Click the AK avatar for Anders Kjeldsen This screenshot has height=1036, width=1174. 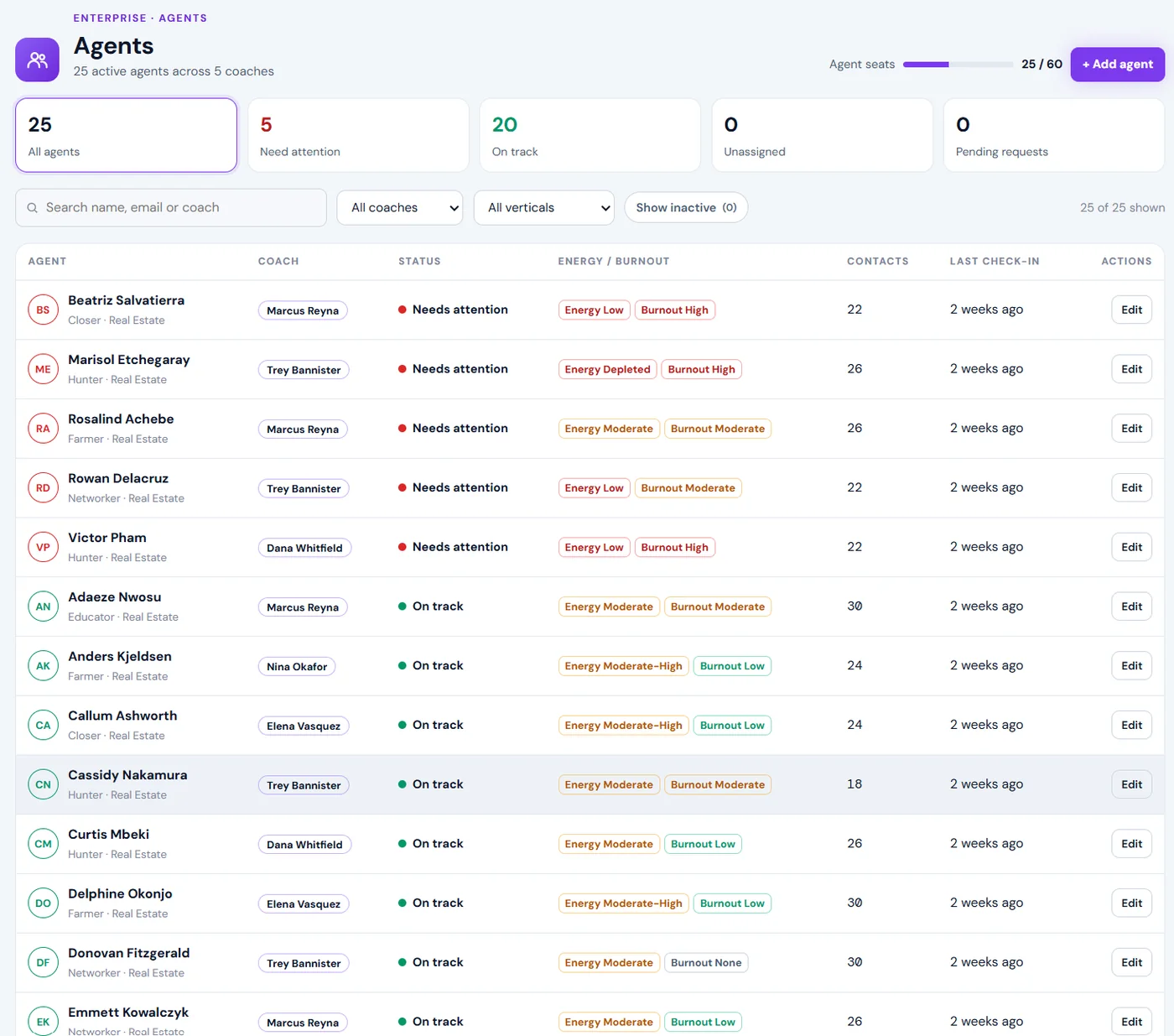point(43,666)
